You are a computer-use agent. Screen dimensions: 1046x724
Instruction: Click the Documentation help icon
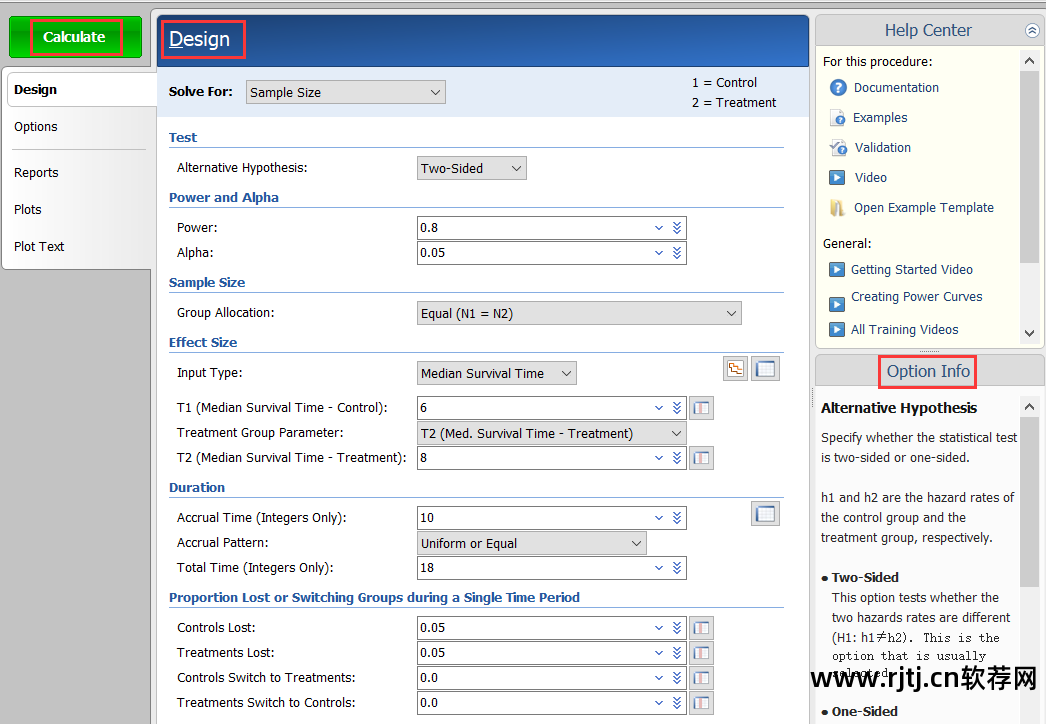(x=838, y=88)
